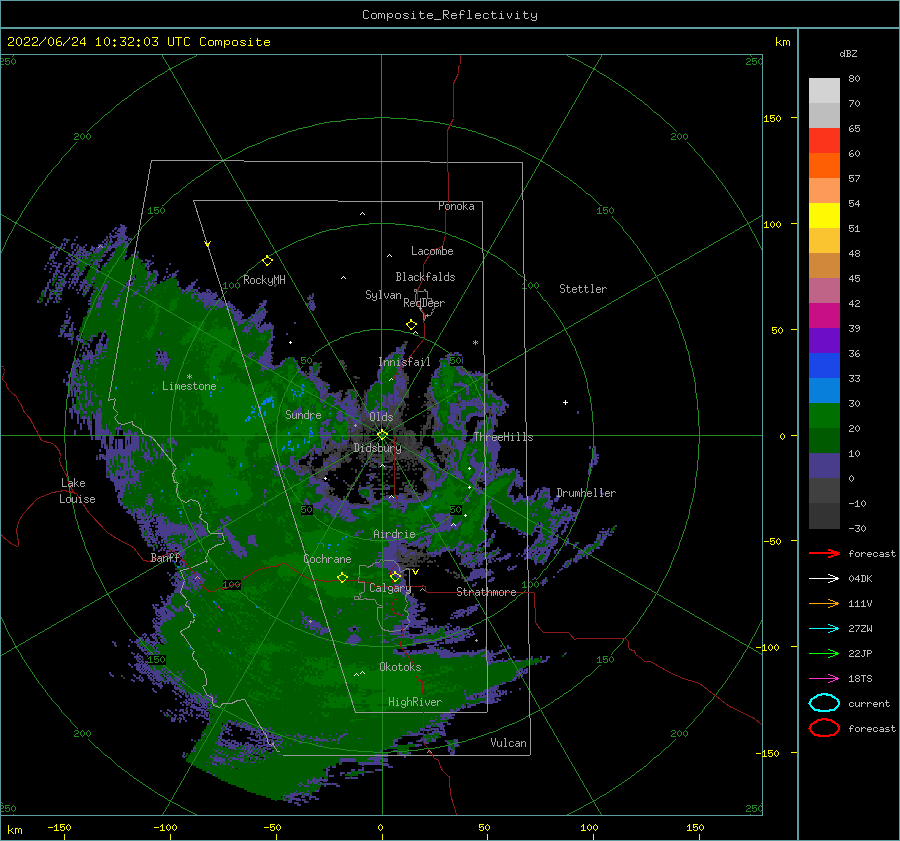Pick the dark green 10-20 dBZ swatch

click(824, 440)
